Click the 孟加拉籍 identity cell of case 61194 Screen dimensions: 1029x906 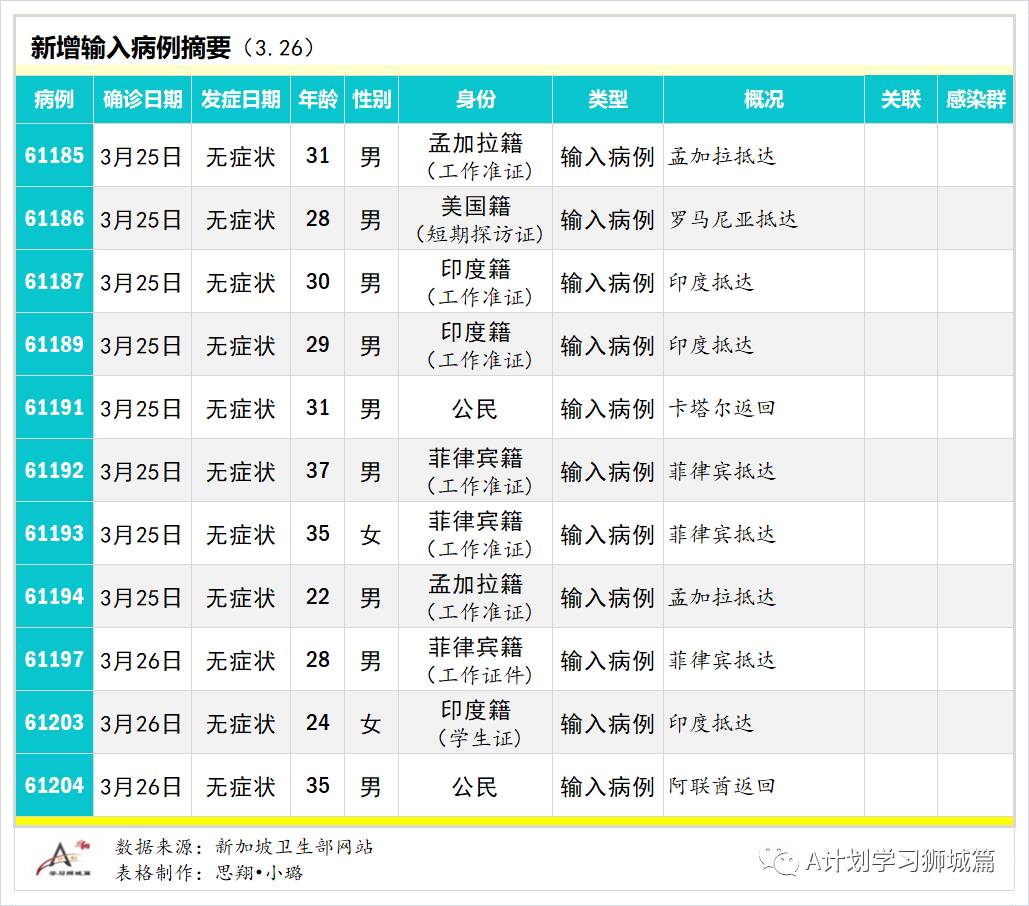click(475, 597)
